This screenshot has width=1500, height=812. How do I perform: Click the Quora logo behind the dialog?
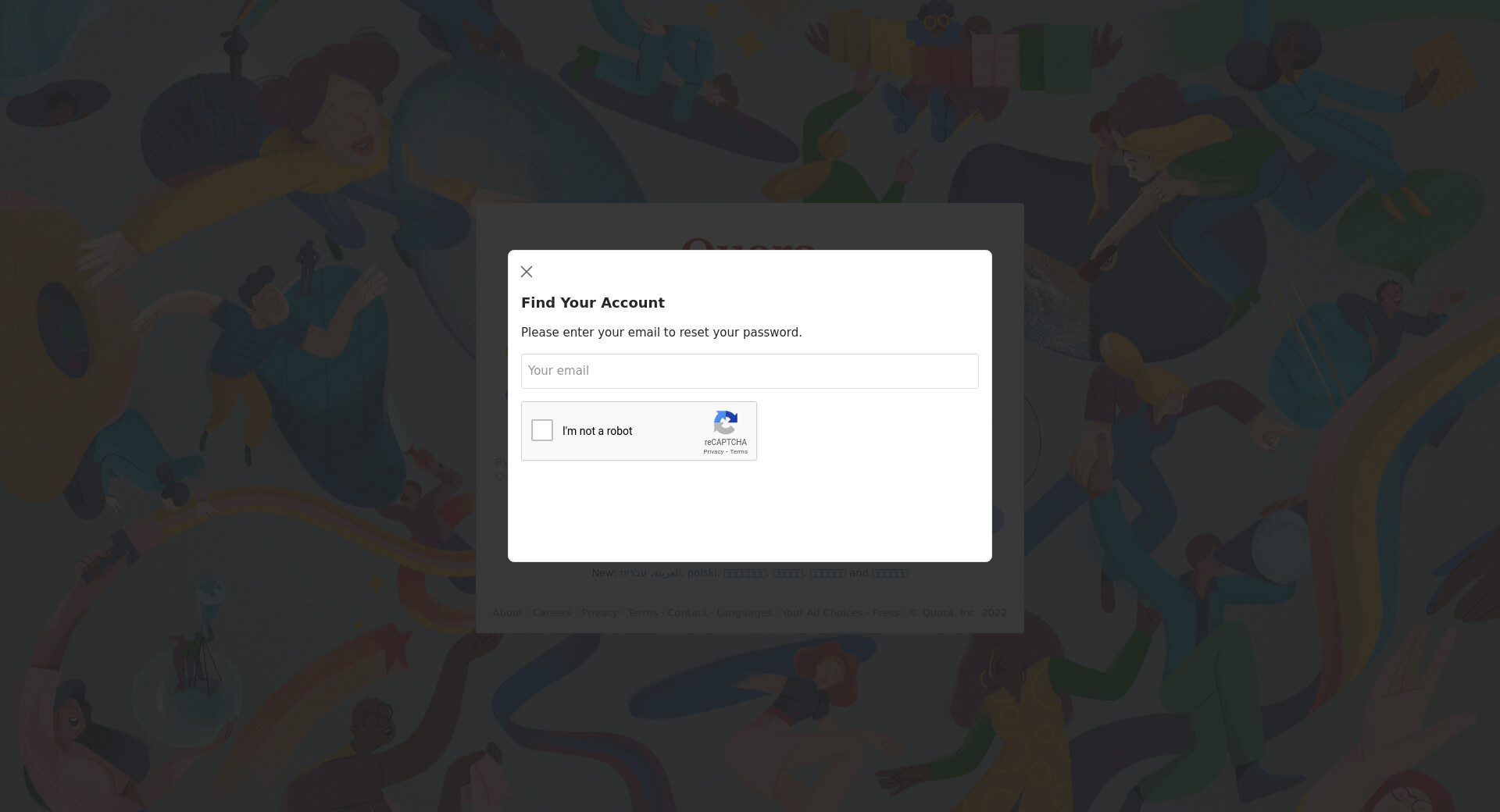tap(748, 244)
